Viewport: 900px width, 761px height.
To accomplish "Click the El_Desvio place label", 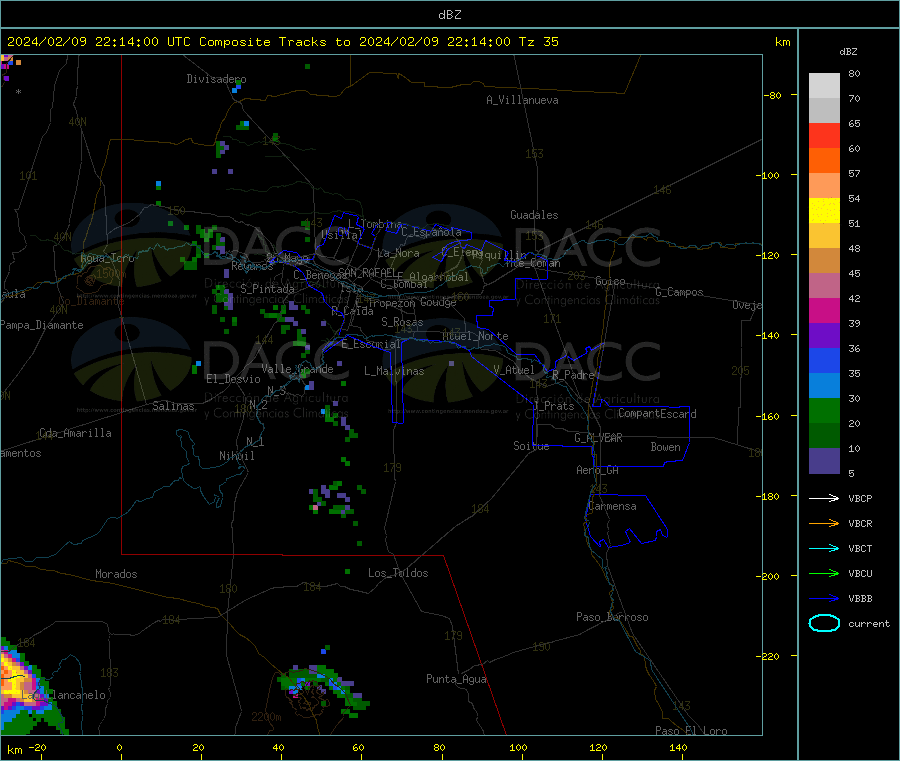I will [233, 379].
